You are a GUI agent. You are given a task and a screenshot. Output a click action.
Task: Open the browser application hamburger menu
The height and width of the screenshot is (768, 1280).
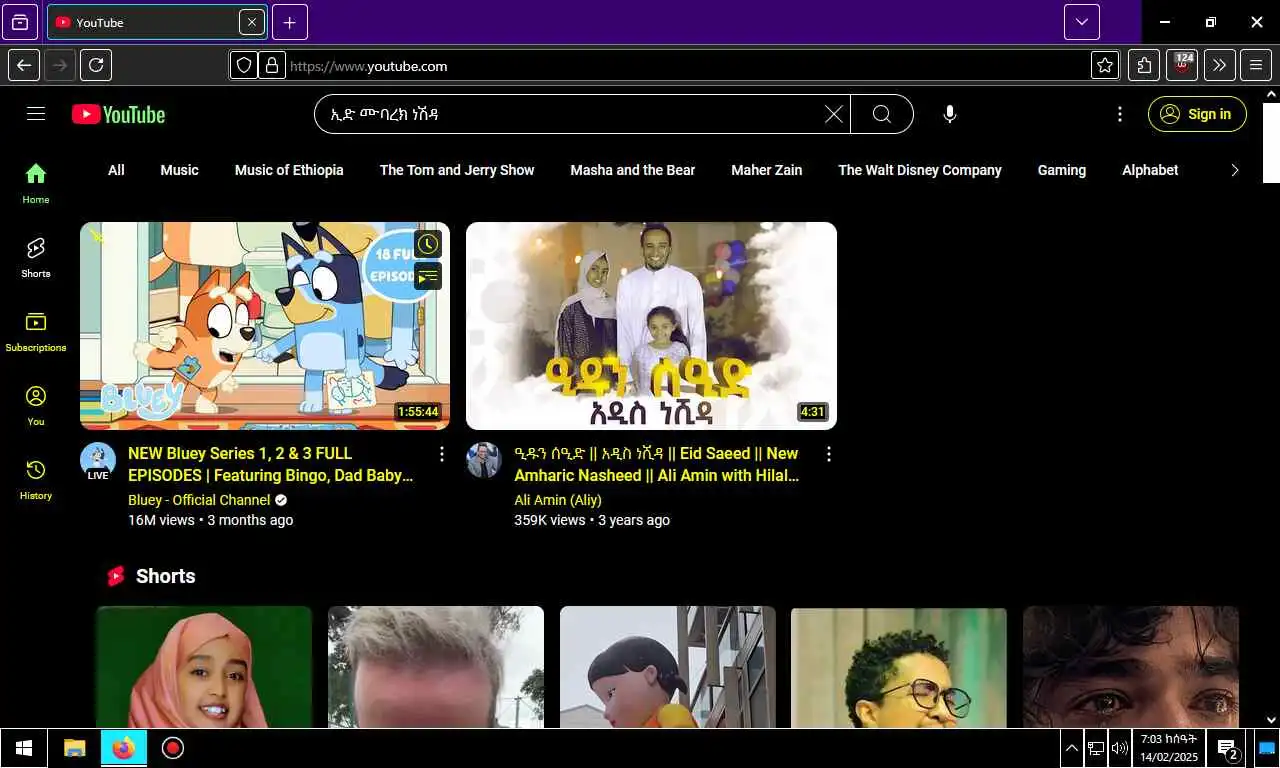pos(1256,65)
